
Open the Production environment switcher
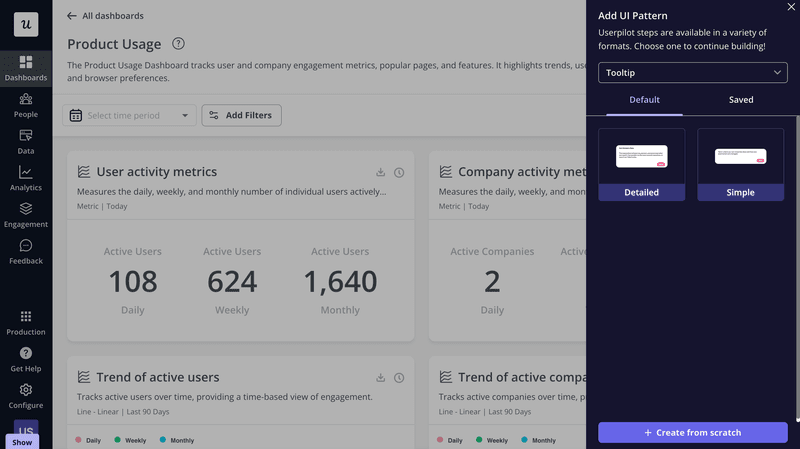pos(26,322)
